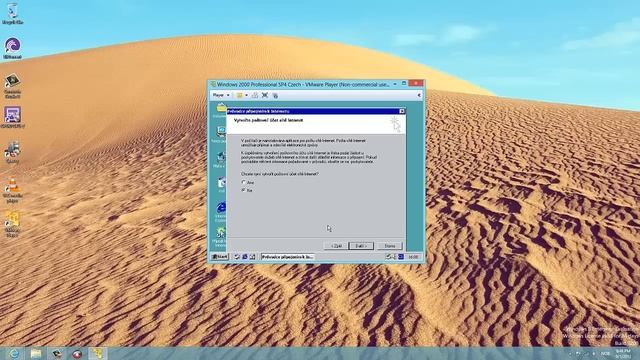Enter full screen mode via VMware toolbar icon

[265, 95]
